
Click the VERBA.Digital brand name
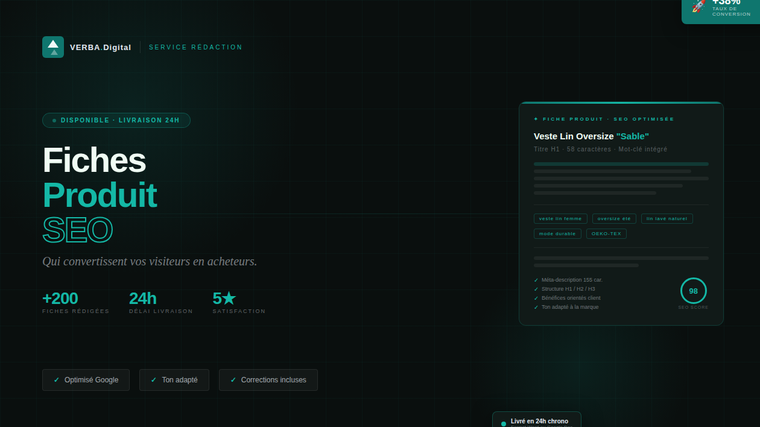[x=100, y=47]
